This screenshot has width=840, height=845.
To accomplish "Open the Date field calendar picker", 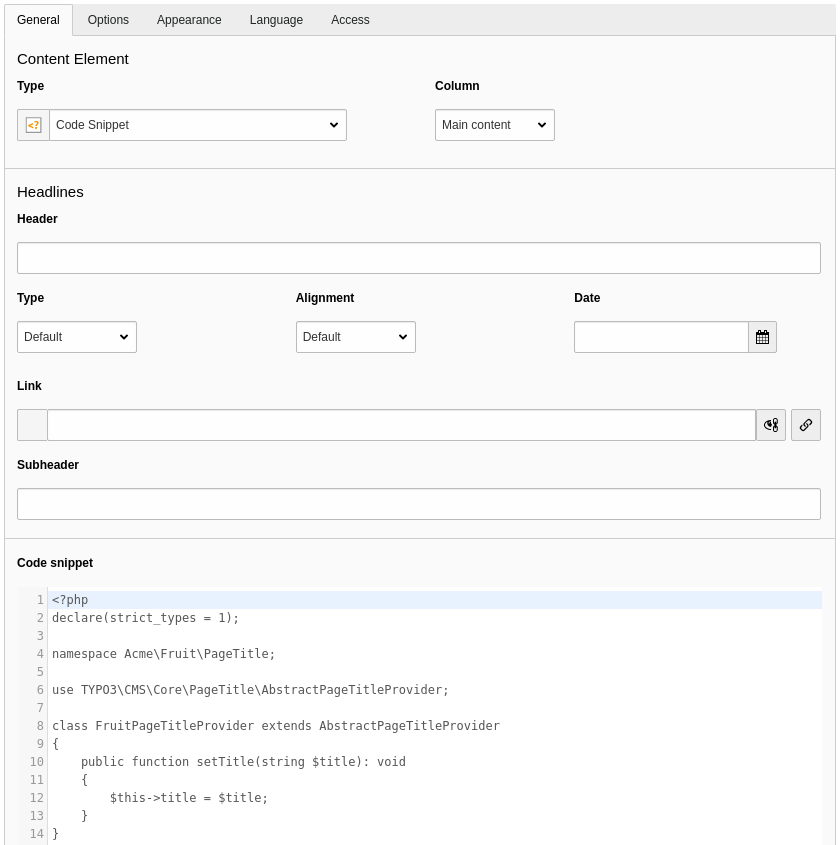I will (762, 337).
